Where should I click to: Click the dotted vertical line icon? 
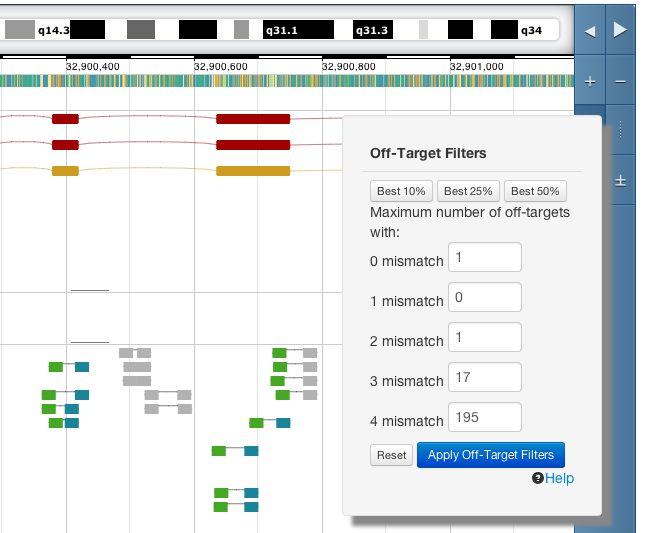click(x=620, y=130)
